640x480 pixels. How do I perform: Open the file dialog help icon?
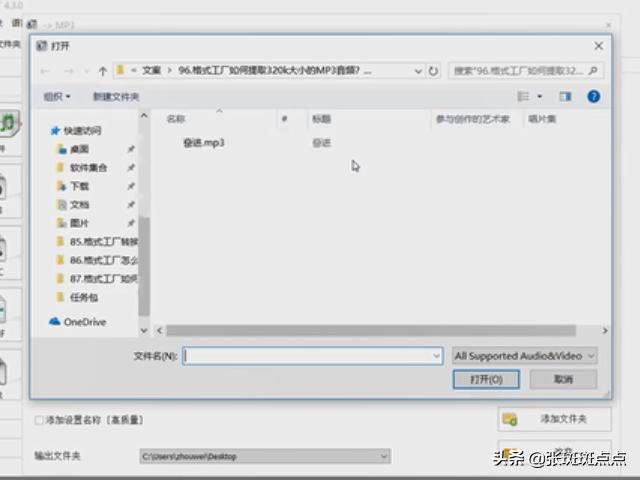pyautogui.click(x=593, y=96)
